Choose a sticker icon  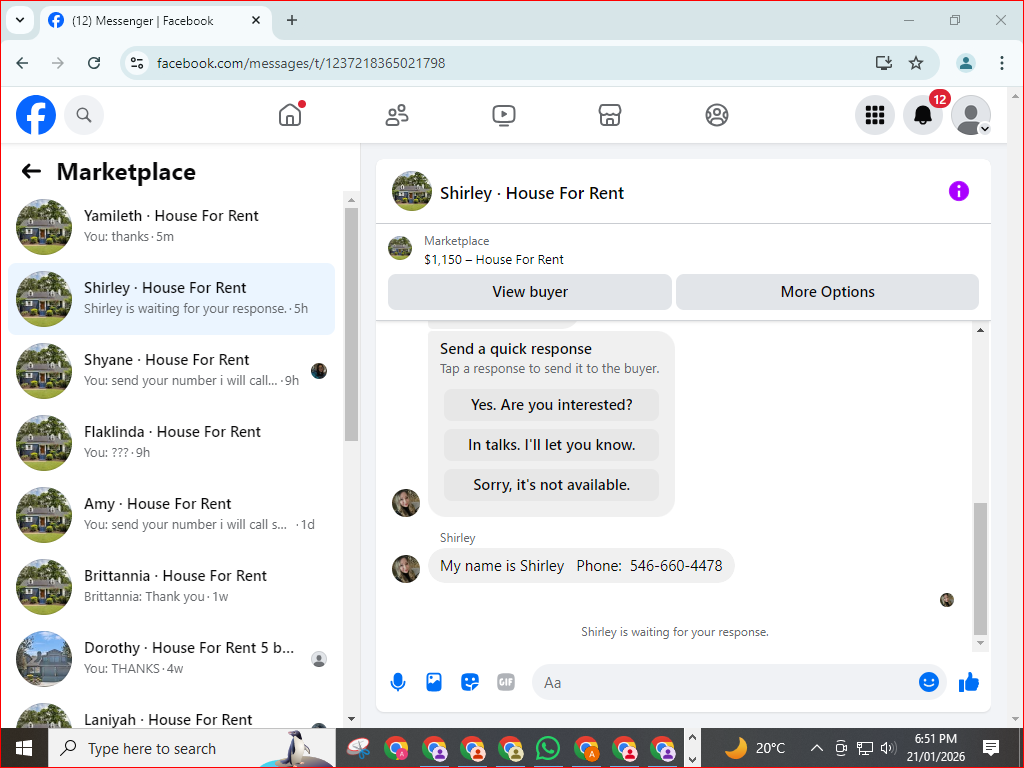(470, 682)
